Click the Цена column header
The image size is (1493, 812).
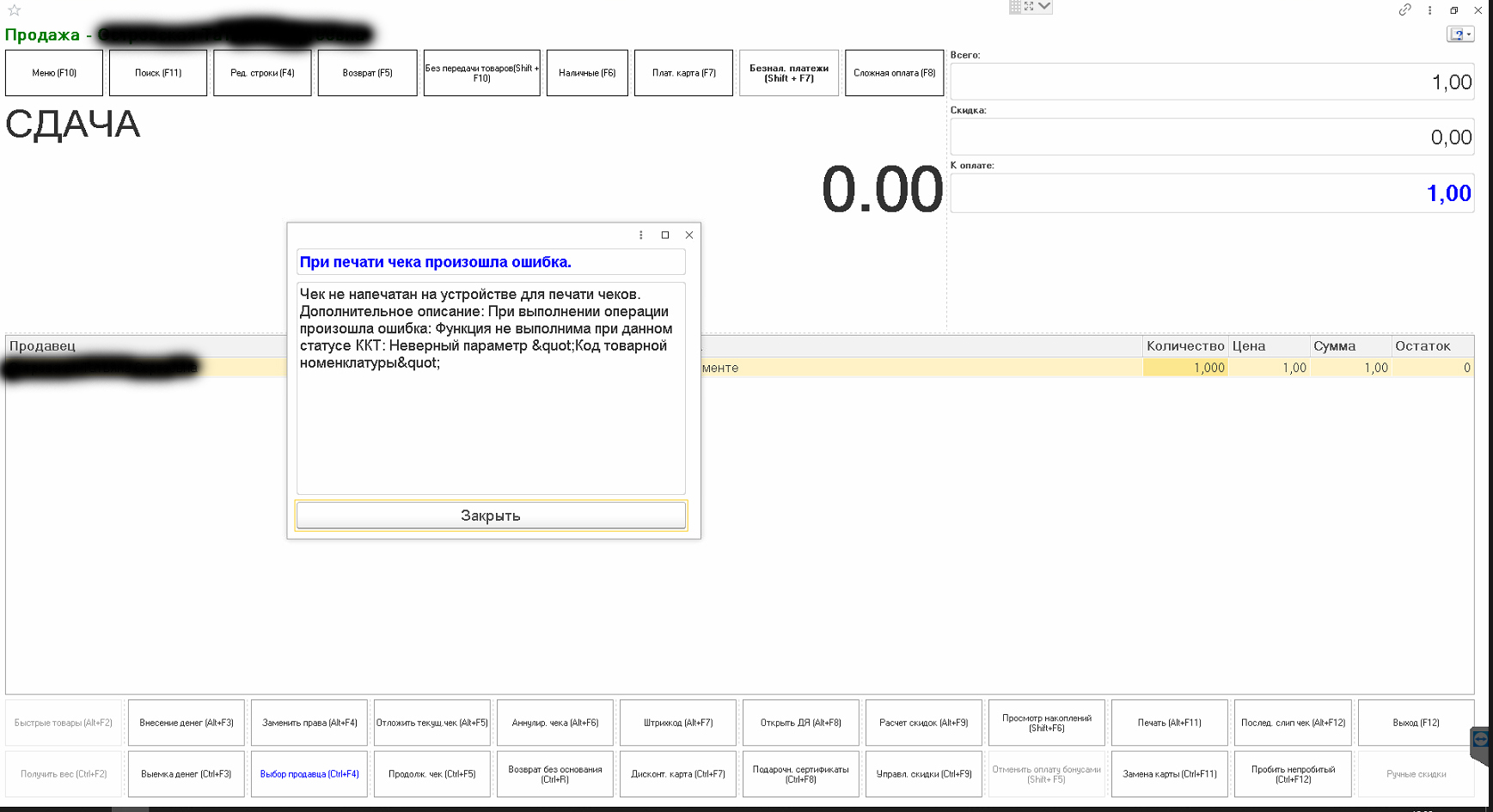1269,345
